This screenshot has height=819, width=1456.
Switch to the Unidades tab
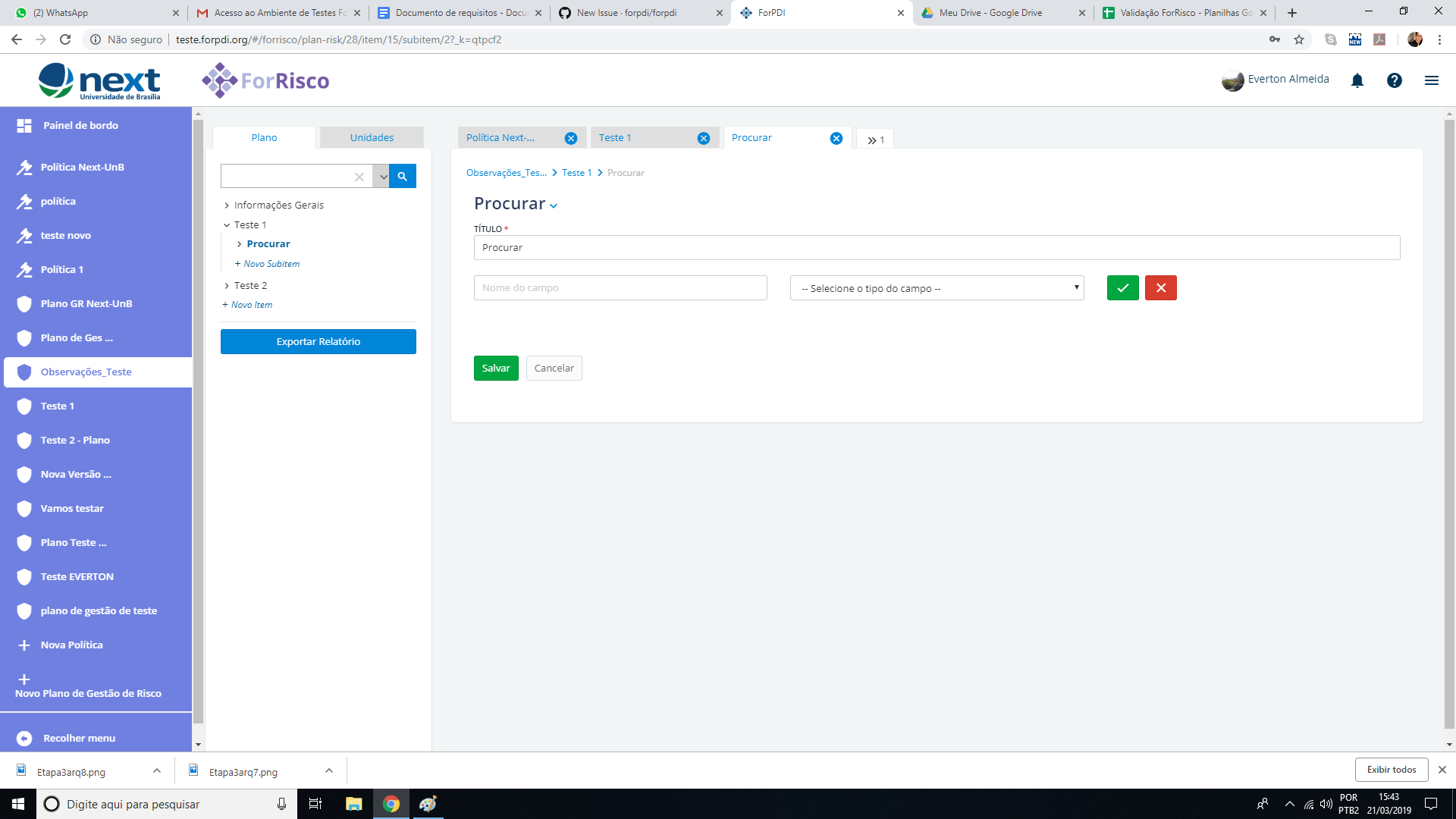(x=372, y=138)
